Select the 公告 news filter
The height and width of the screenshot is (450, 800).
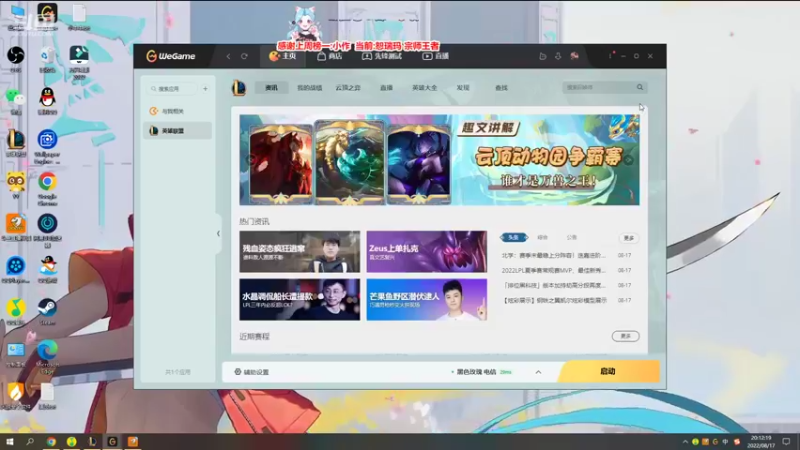click(x=571, y=237)
